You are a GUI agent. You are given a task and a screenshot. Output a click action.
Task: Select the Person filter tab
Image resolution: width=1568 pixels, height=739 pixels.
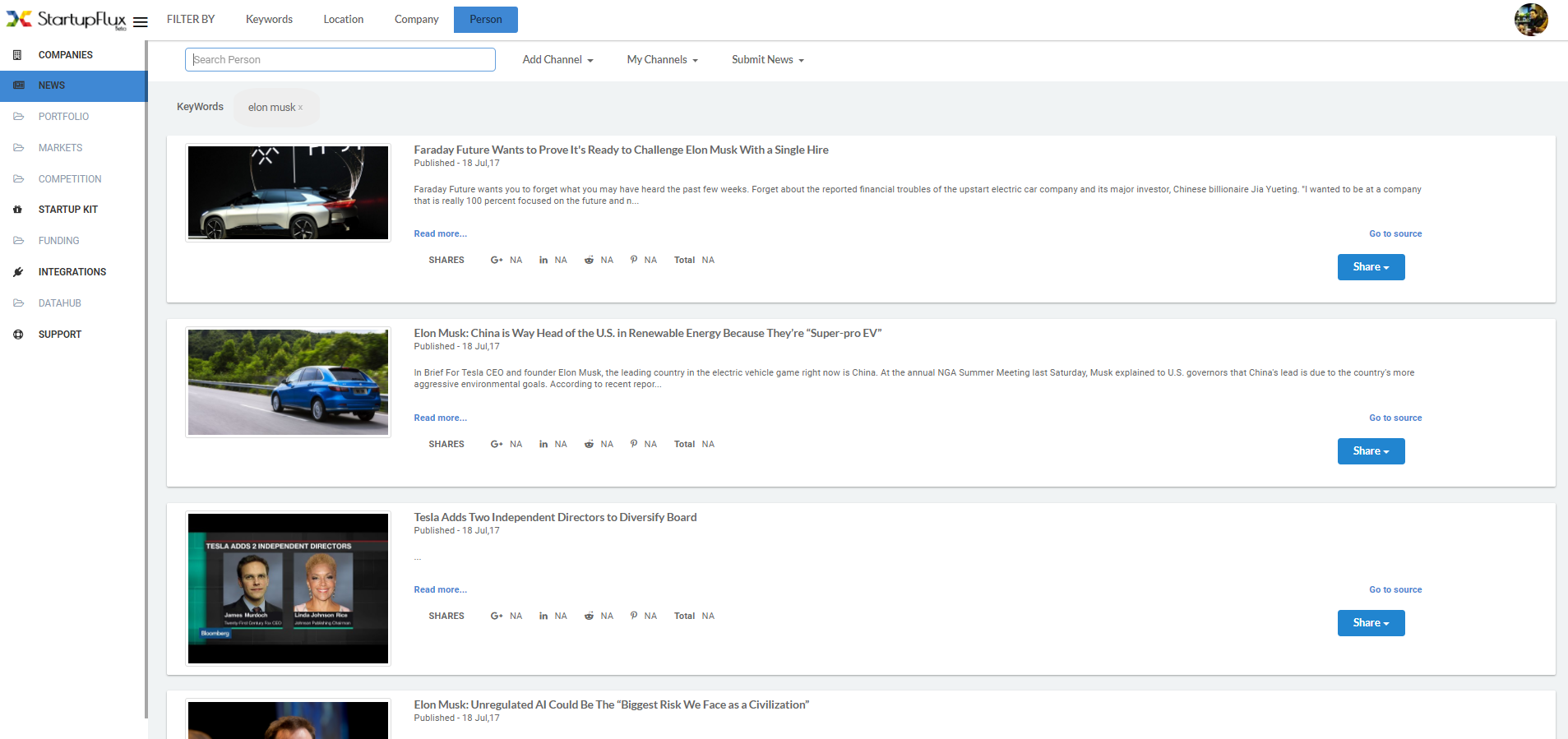pos(486,20)
